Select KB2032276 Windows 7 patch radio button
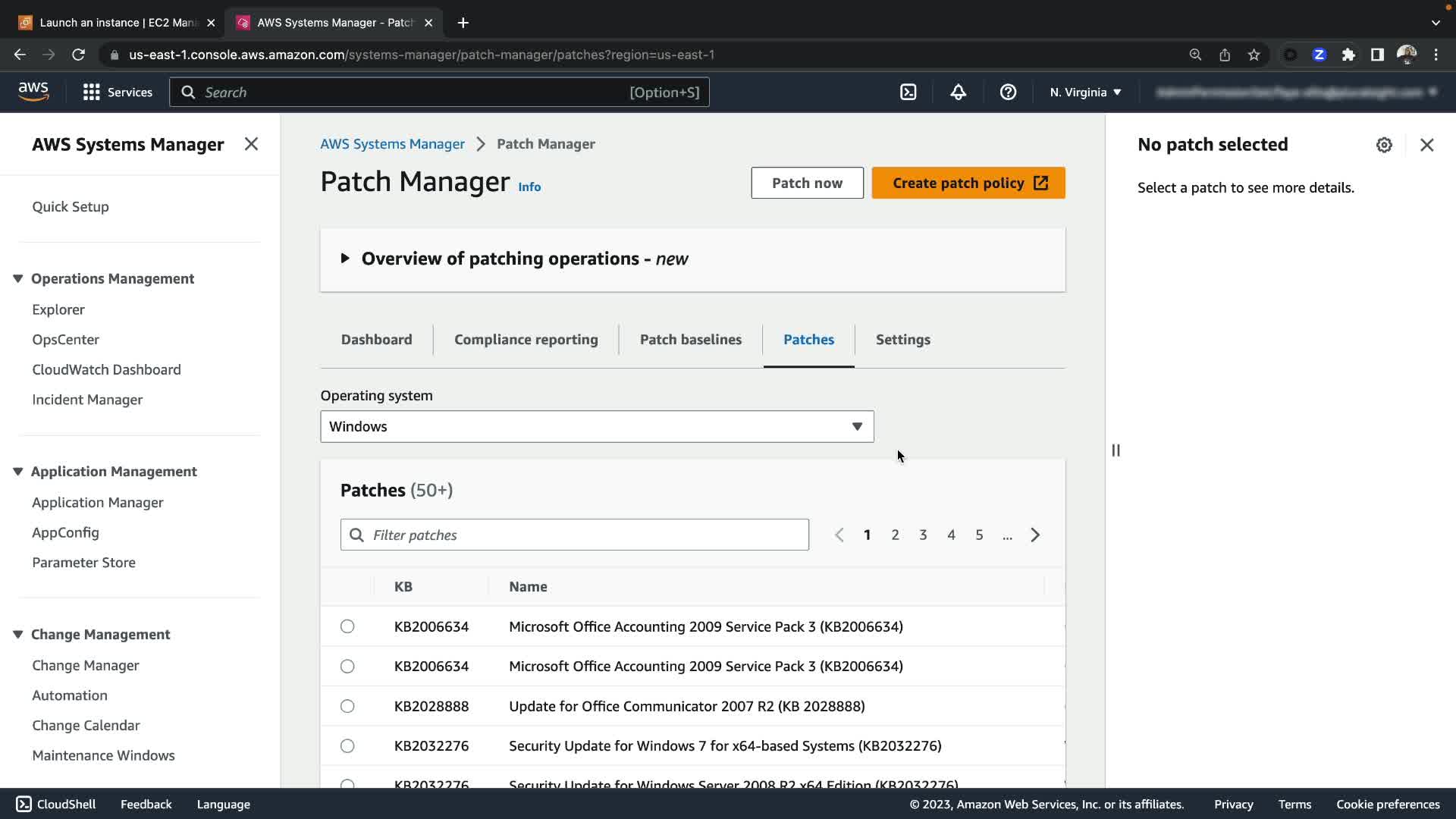 347,746
